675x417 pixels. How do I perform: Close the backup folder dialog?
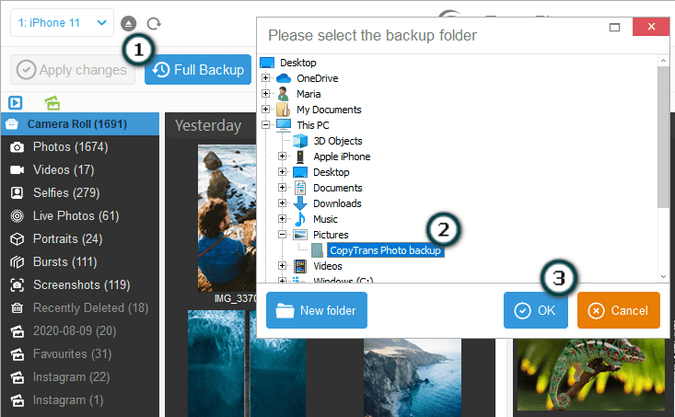coord(651,27)
